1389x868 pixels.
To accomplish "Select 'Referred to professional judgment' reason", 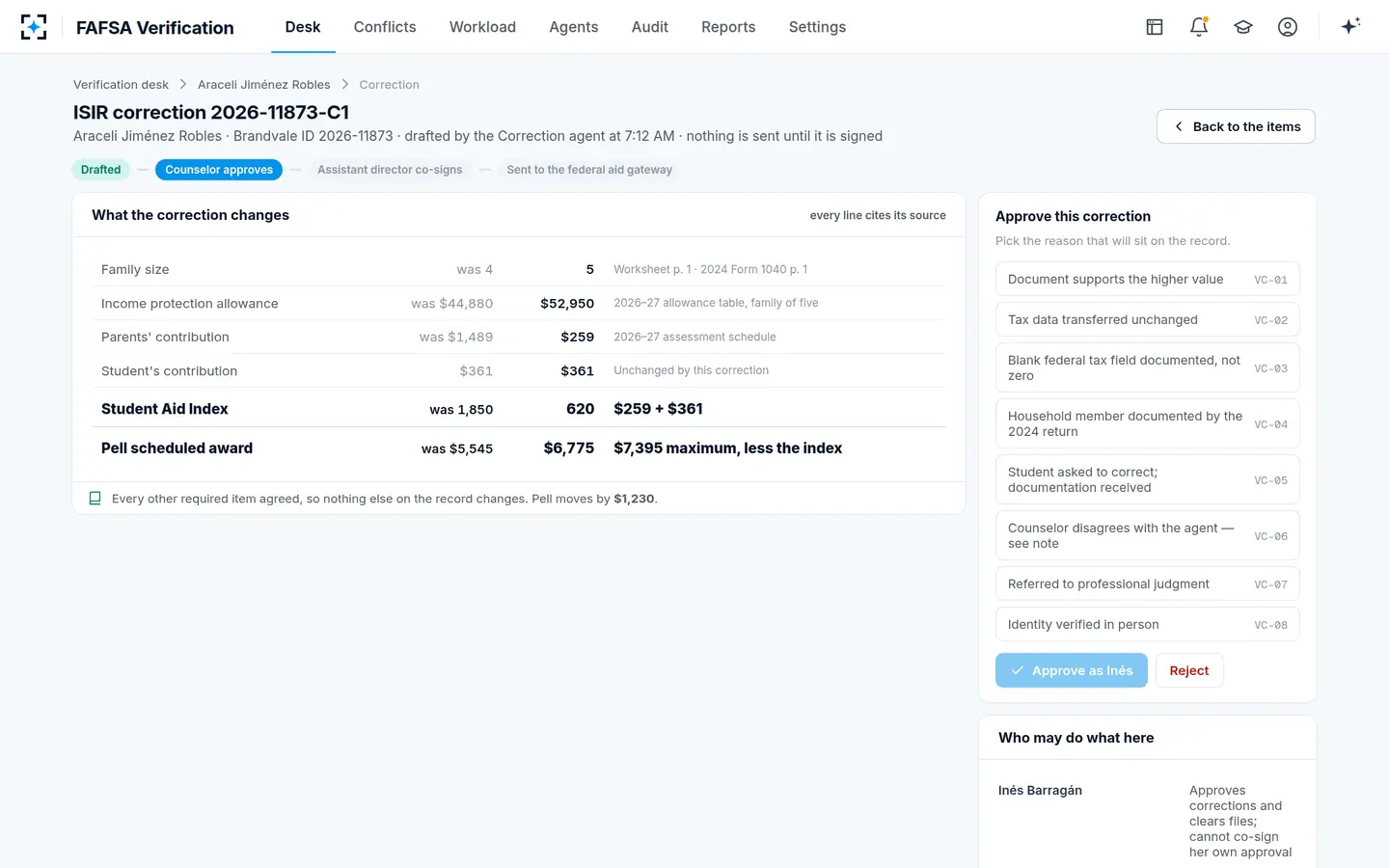I will pyautogui.click(x=1148, y=584).
